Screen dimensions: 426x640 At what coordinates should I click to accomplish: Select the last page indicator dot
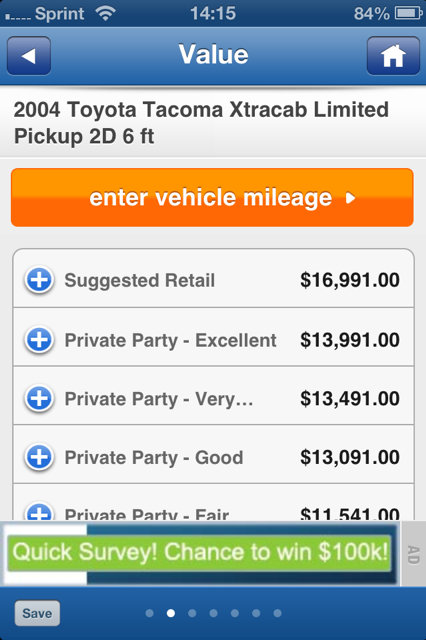pyautogui.click(x=277, y=613)
